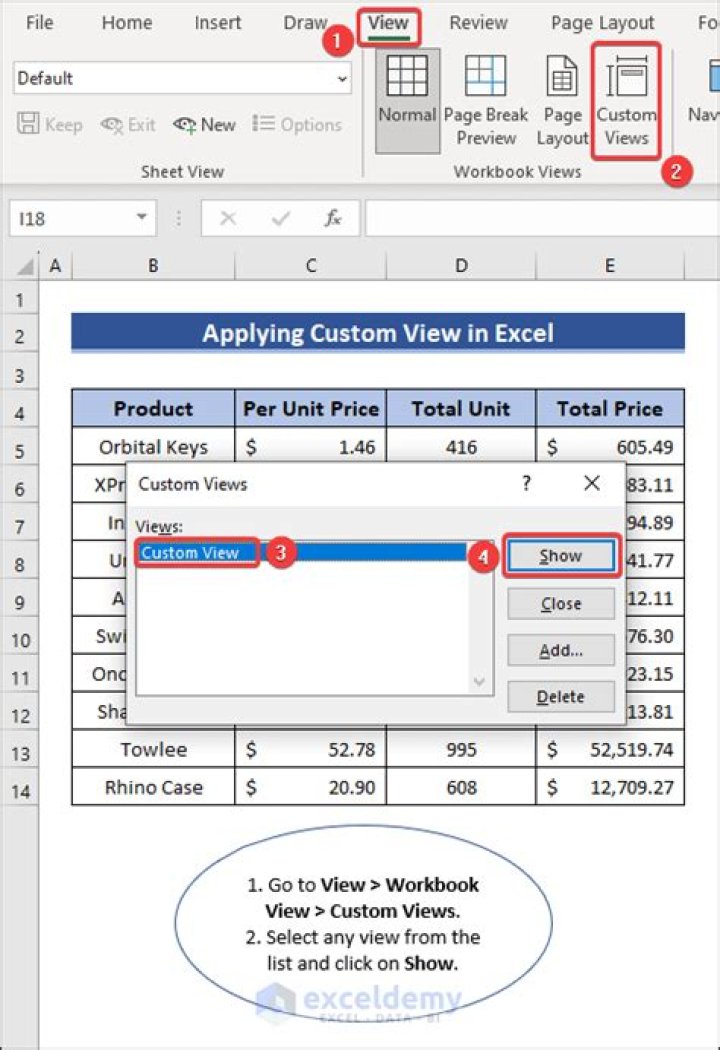Open the View tab

click(x=388, y=23)
